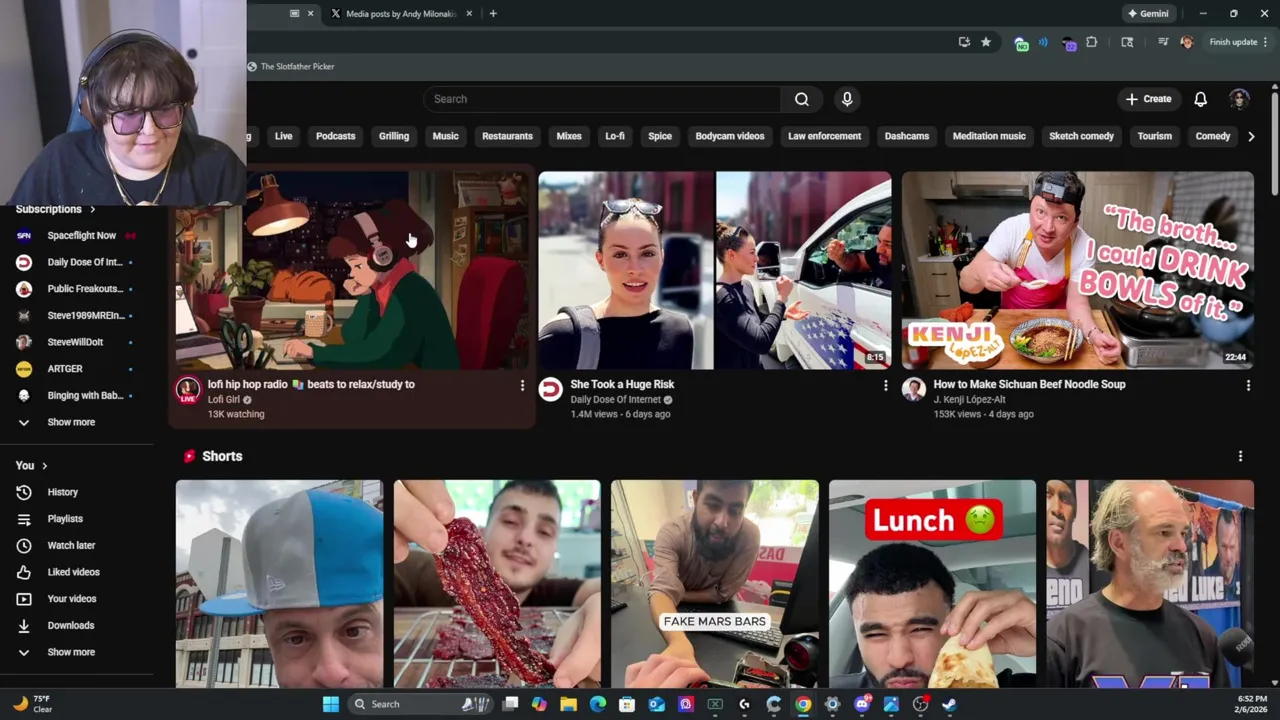This screenshot has width=1280, height=720.
Task: Activate voice search microphone icon
Action: pyautogui.click(x=847, y=99)
